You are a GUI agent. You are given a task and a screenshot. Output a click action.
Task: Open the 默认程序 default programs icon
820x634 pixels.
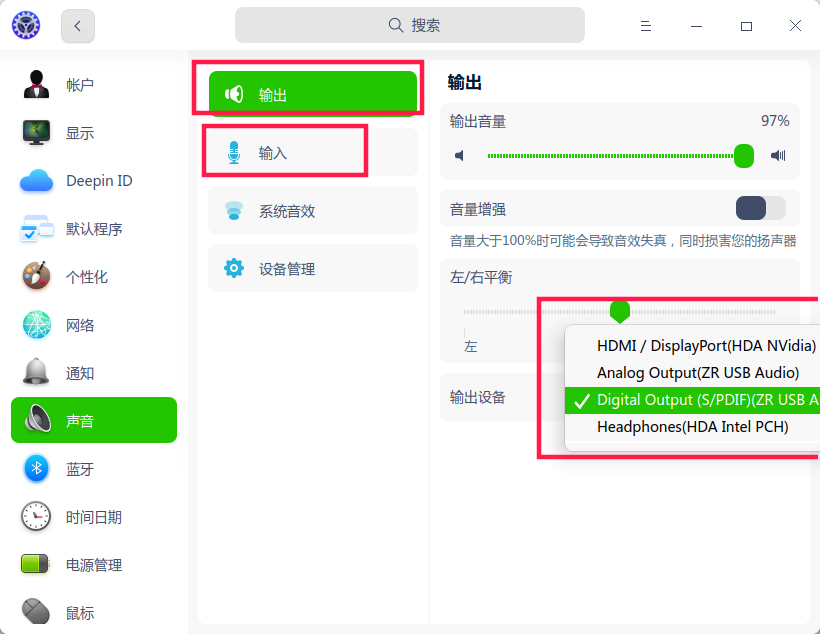coord(36,229)
